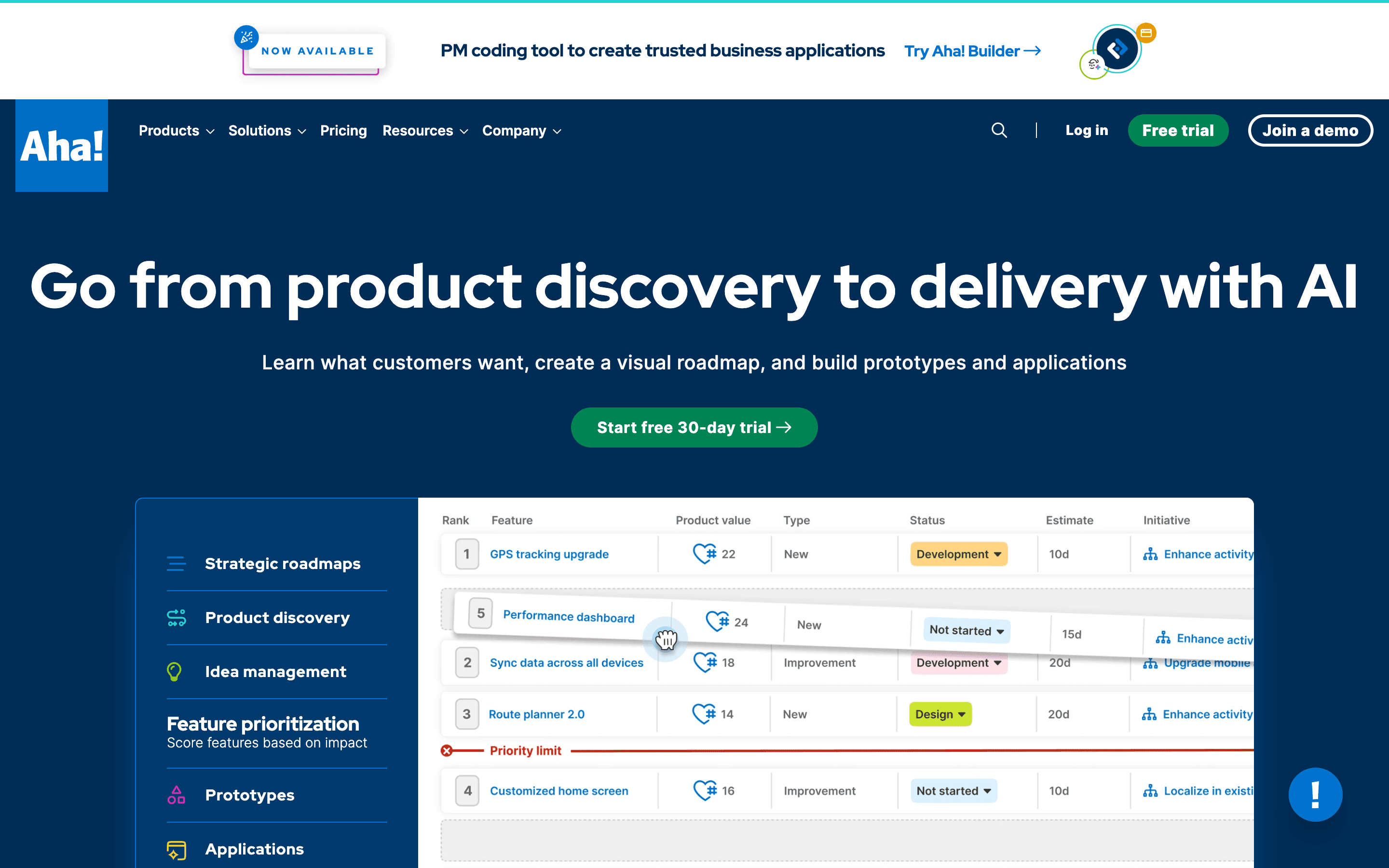Image resolution: width=1389 pixels, height=868 pixels.
Task: Click the Initiative column header
Action: 1166,520
